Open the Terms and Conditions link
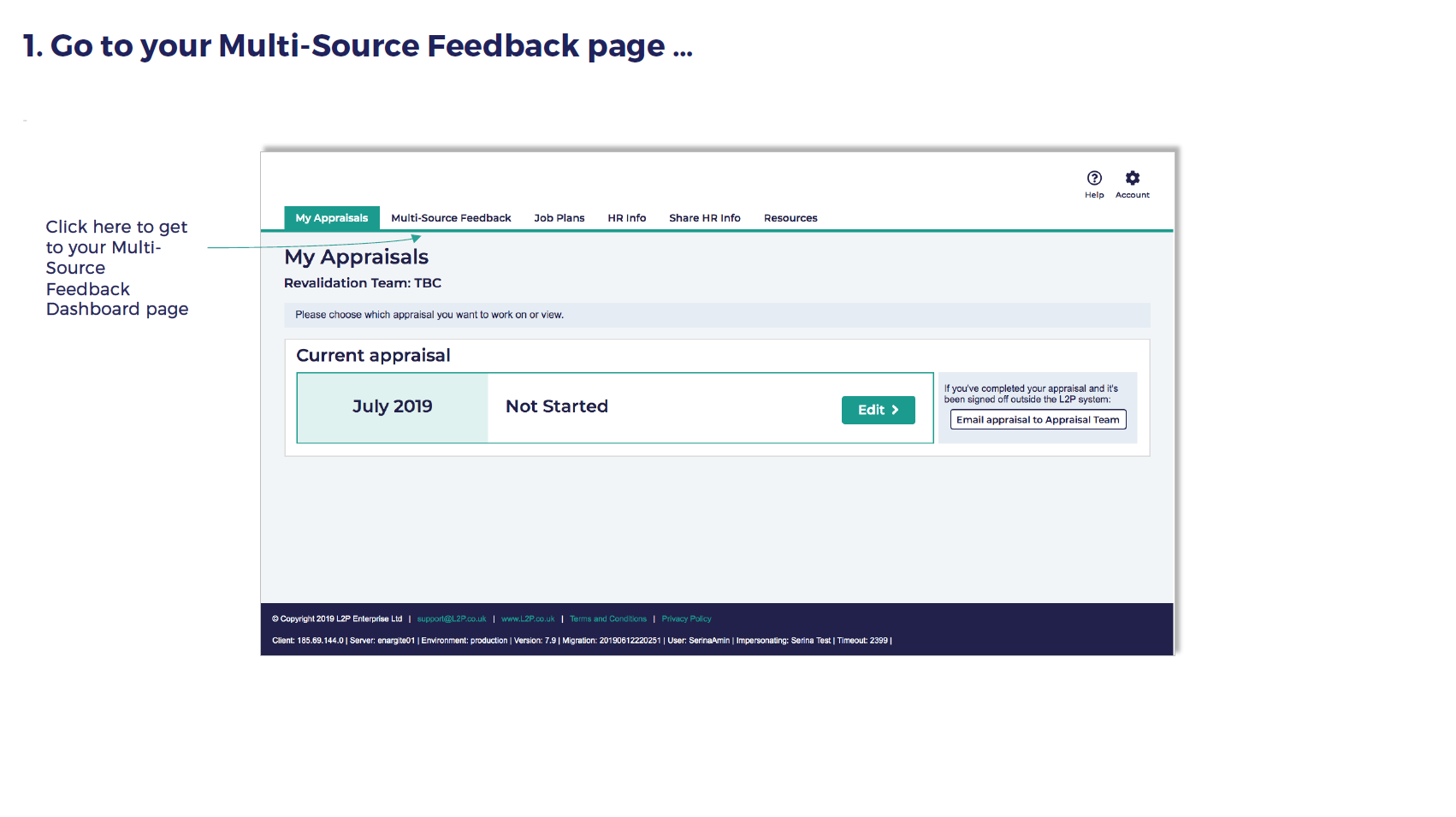This screenshot has height=817, width=1456. 608,619
